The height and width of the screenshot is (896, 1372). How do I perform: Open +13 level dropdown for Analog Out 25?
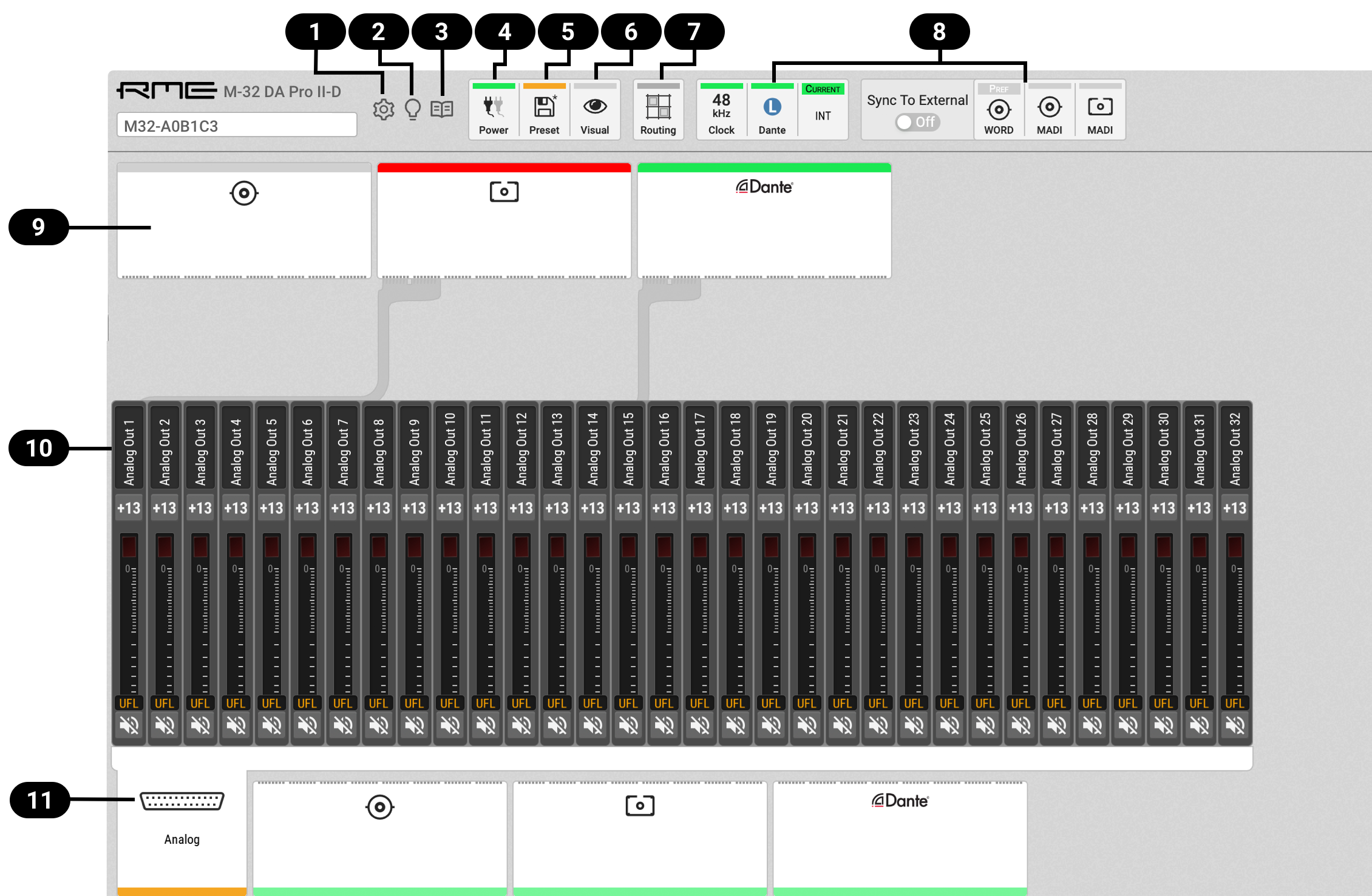(985, 507)
